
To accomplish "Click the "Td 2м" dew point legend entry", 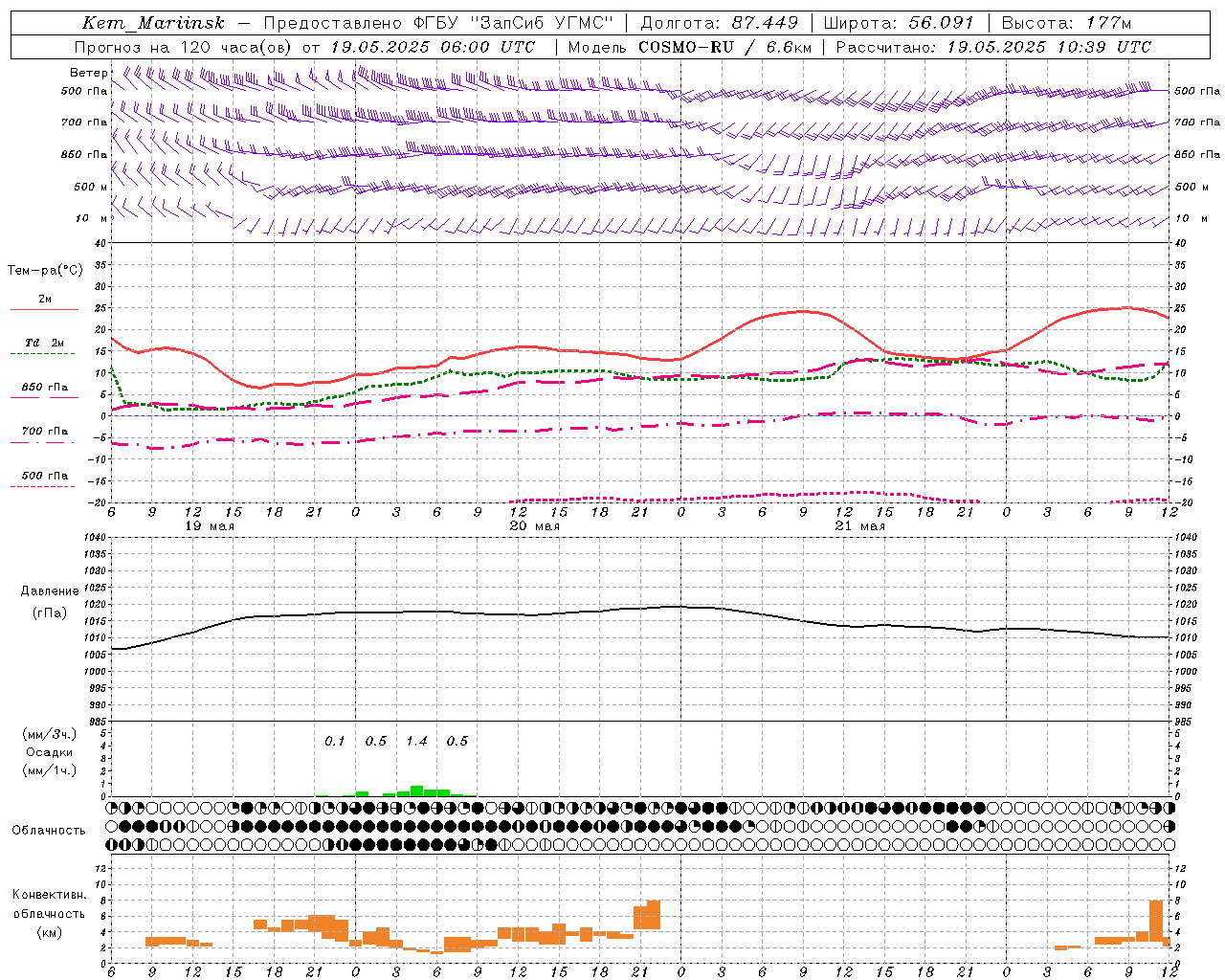I will point(44,343).
